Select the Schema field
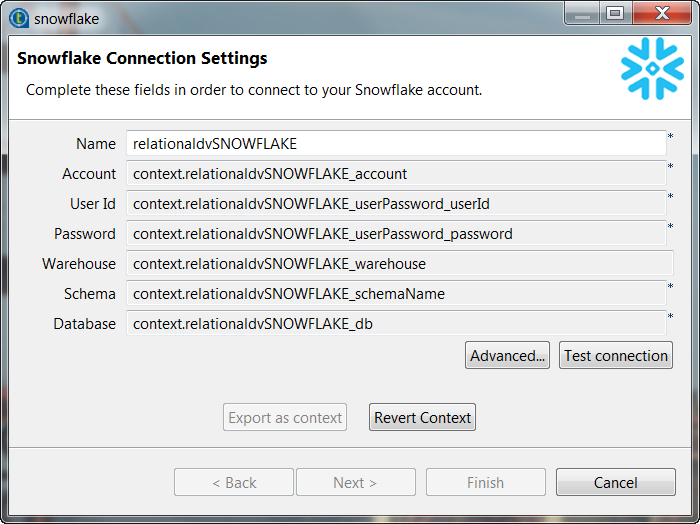 (x=396, y=294)
